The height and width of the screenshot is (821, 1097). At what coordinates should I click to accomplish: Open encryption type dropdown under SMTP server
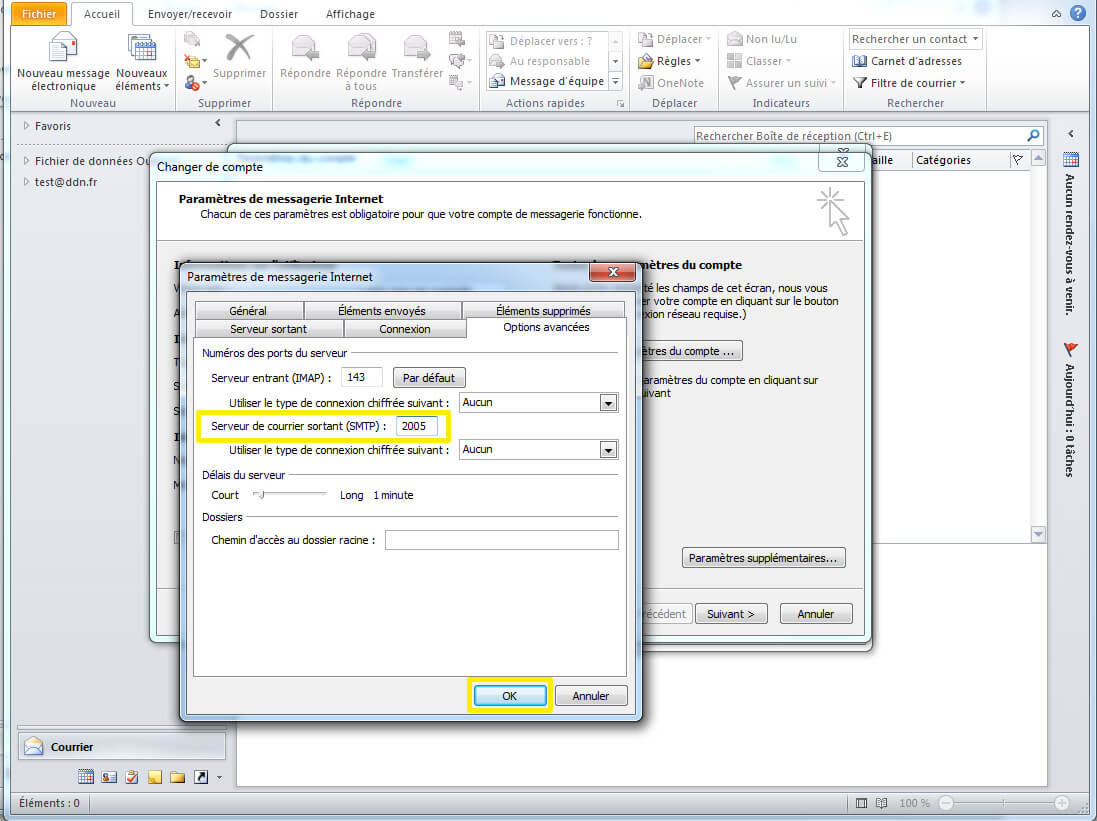[607, 450]
